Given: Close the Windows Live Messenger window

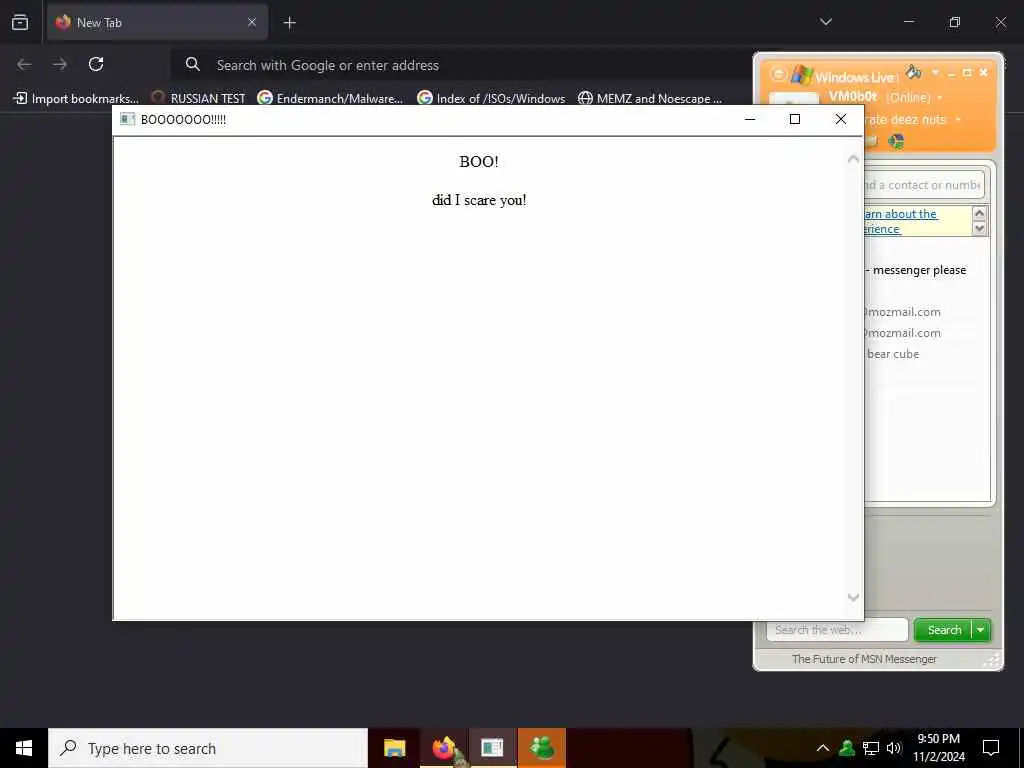Looking at the screenshot, I should click(x=984, y=72).
